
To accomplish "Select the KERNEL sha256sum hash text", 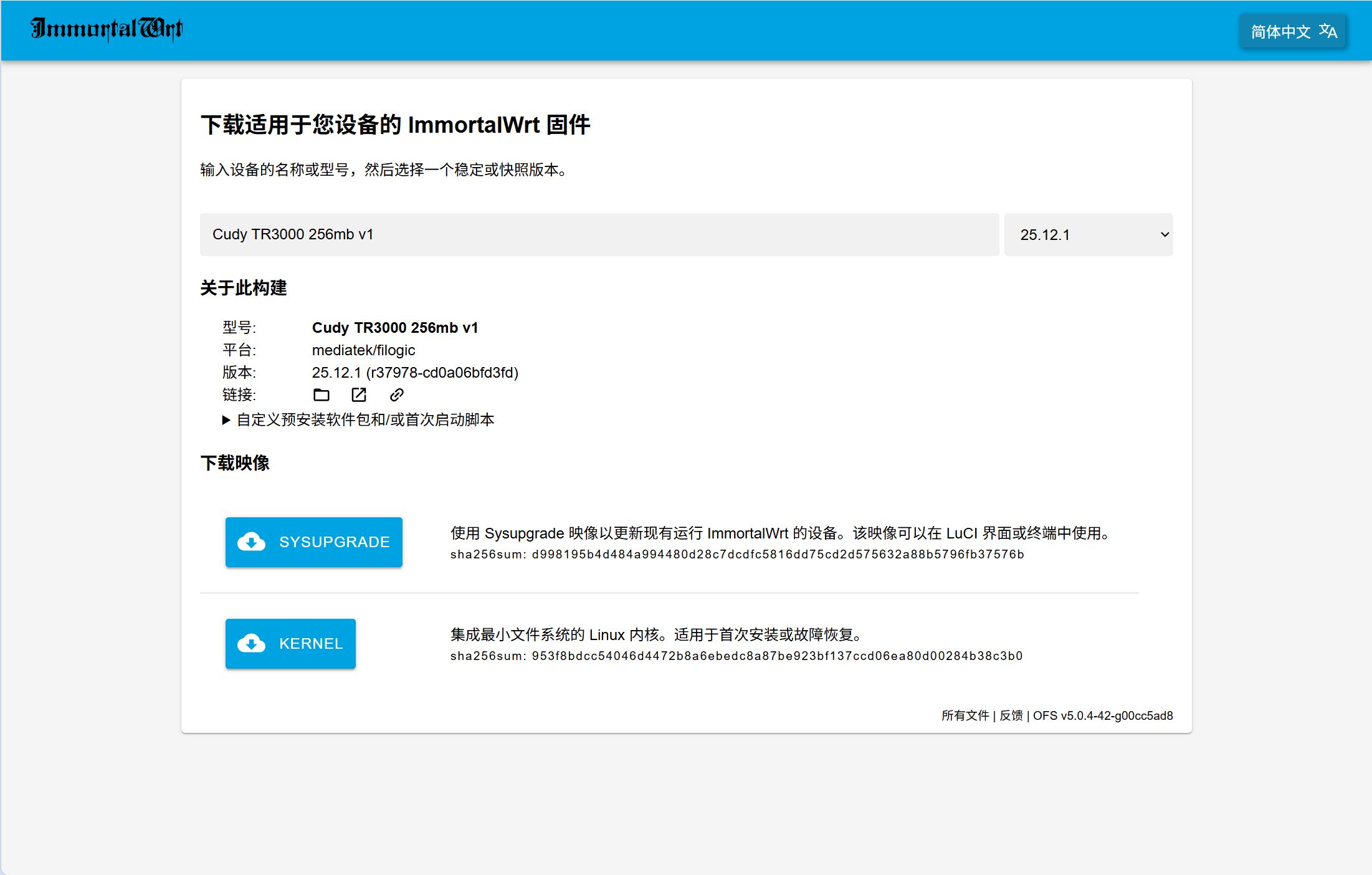I will pyautogui.click(x=777, y=656).
